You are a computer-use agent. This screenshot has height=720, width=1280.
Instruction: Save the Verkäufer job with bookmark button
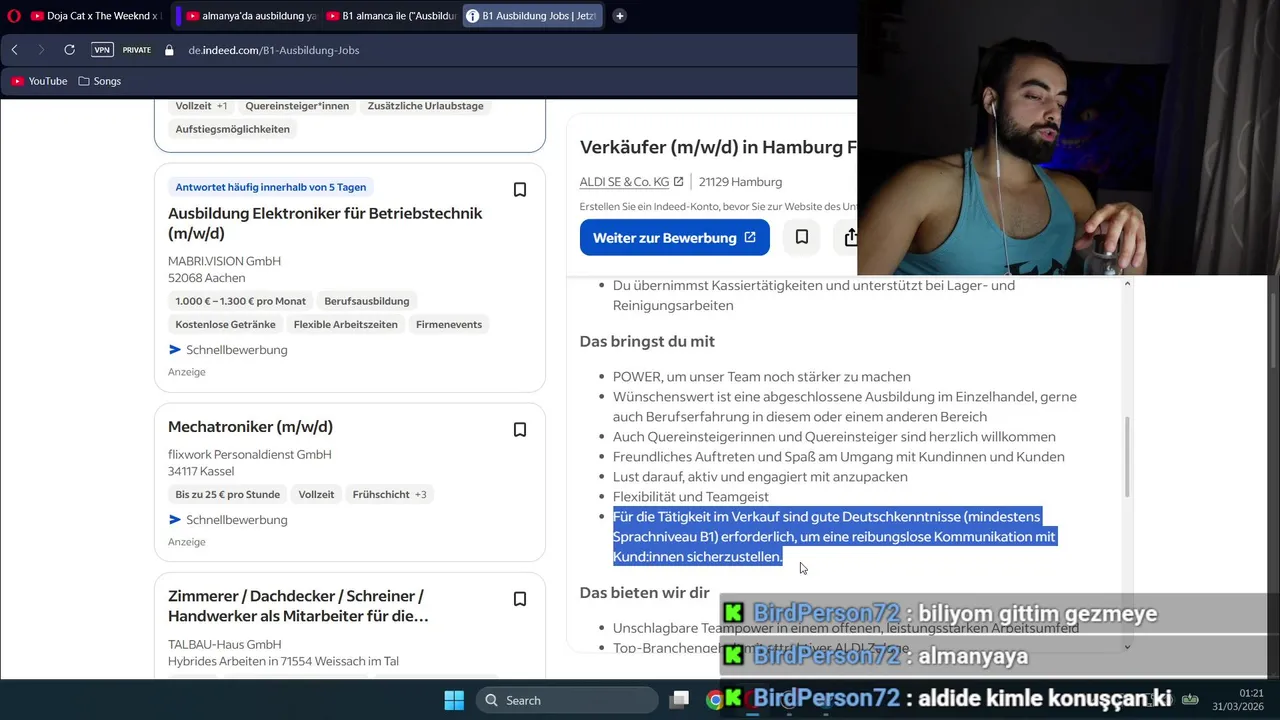click(x=802, y=238)
